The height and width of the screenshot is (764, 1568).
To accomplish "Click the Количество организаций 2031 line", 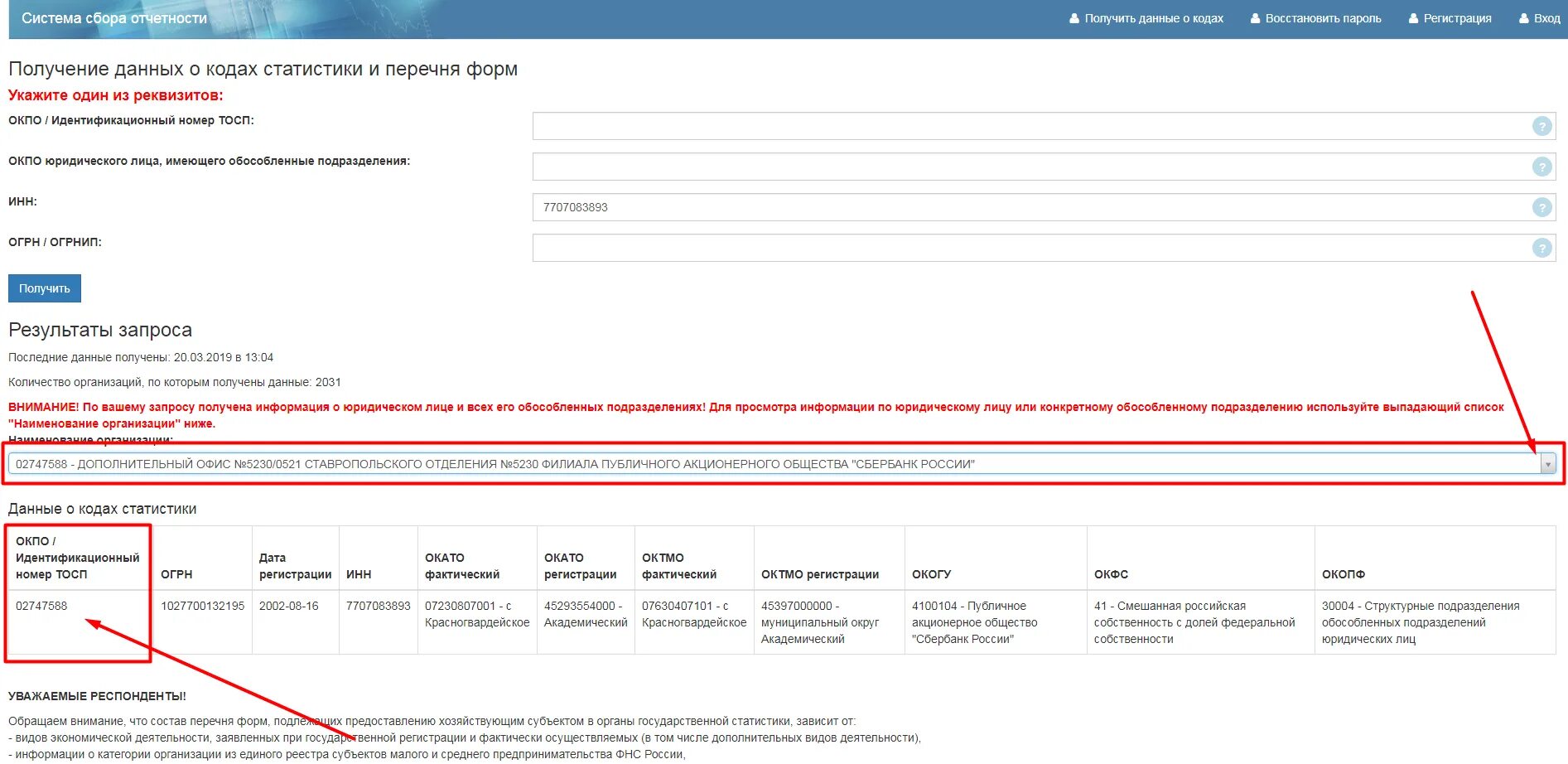I will 175,382.
